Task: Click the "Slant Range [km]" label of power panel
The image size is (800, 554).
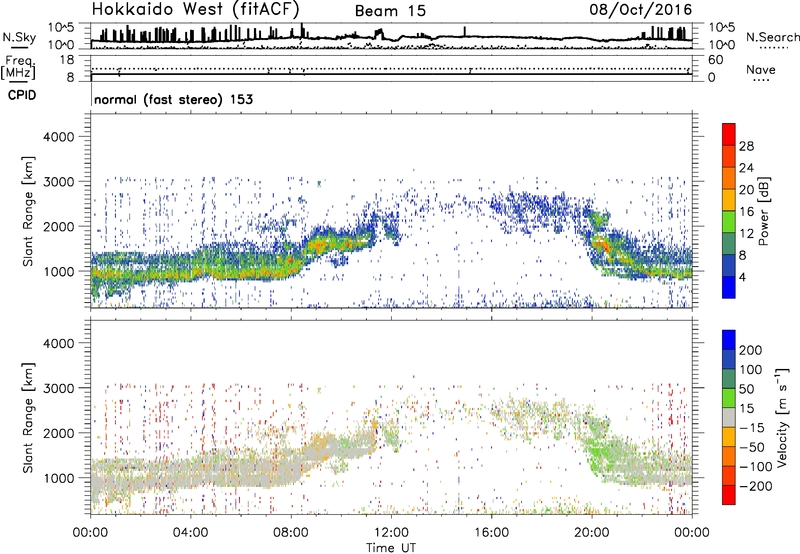Action: [28, 211]
